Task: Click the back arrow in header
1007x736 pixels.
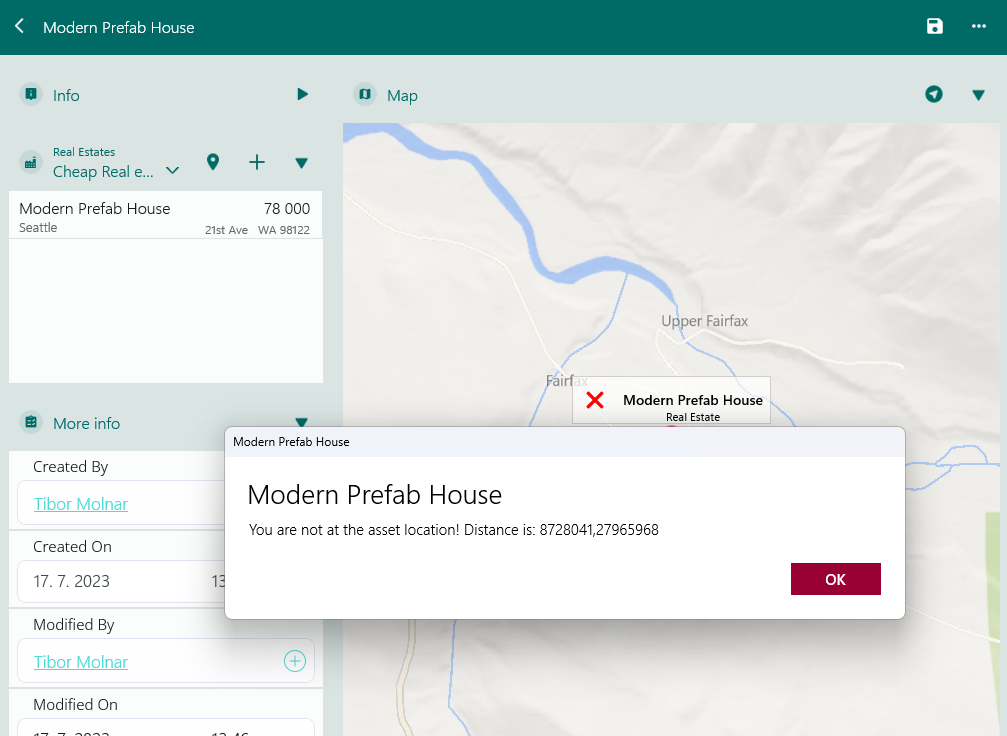Action: pos(19,27)
